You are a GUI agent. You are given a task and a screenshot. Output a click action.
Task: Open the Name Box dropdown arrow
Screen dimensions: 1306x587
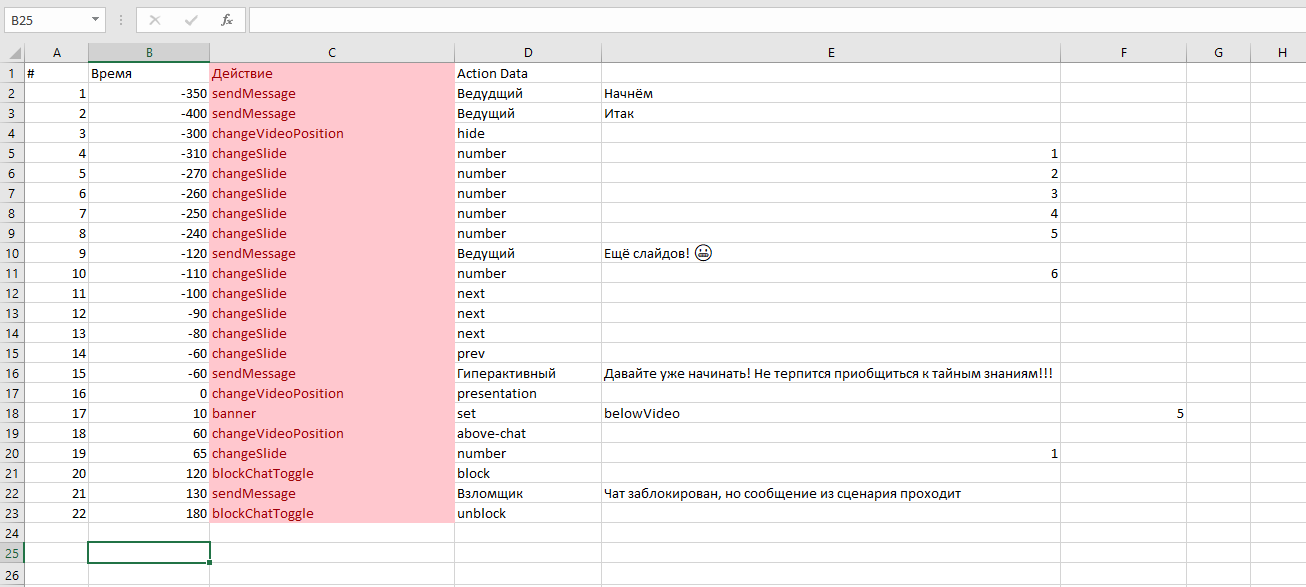(95, 20)
